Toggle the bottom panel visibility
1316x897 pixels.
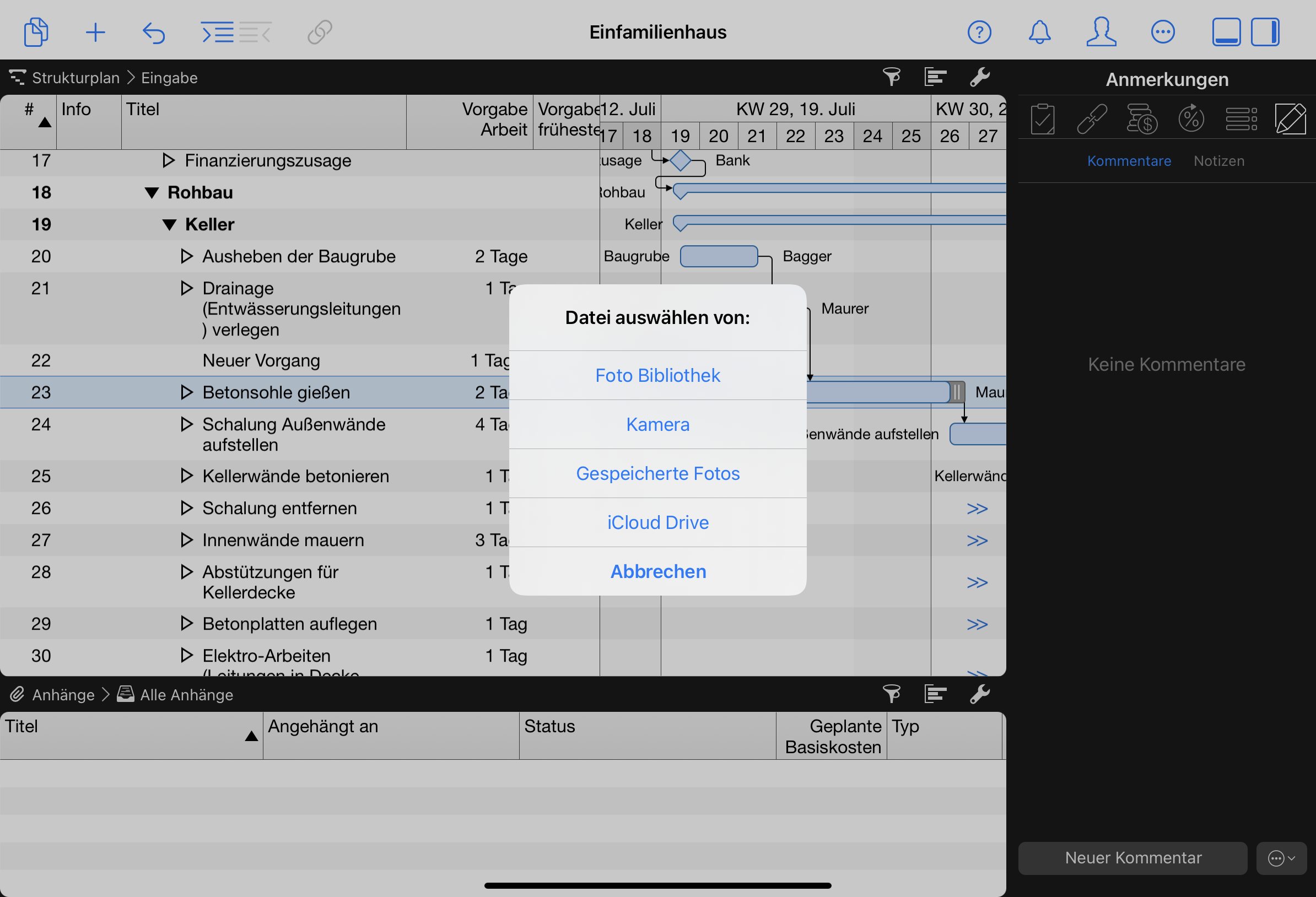tap(1226, 33)
